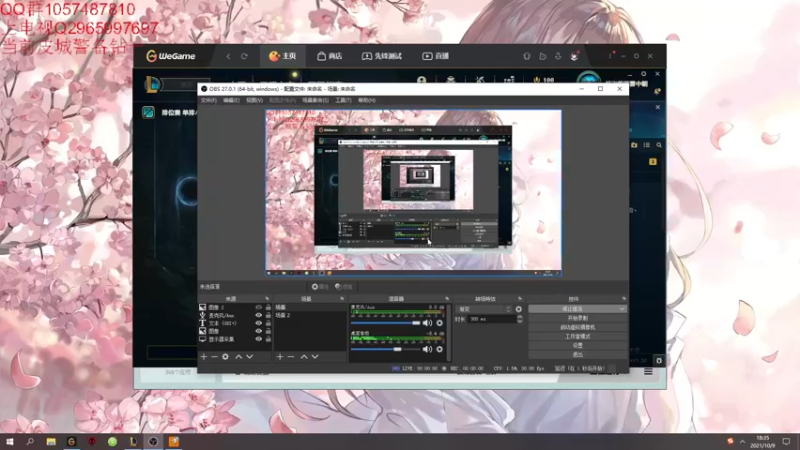Open OBS icon in taskbar
The width and height of the screenshot is (800, 450).
click(153, 442)
